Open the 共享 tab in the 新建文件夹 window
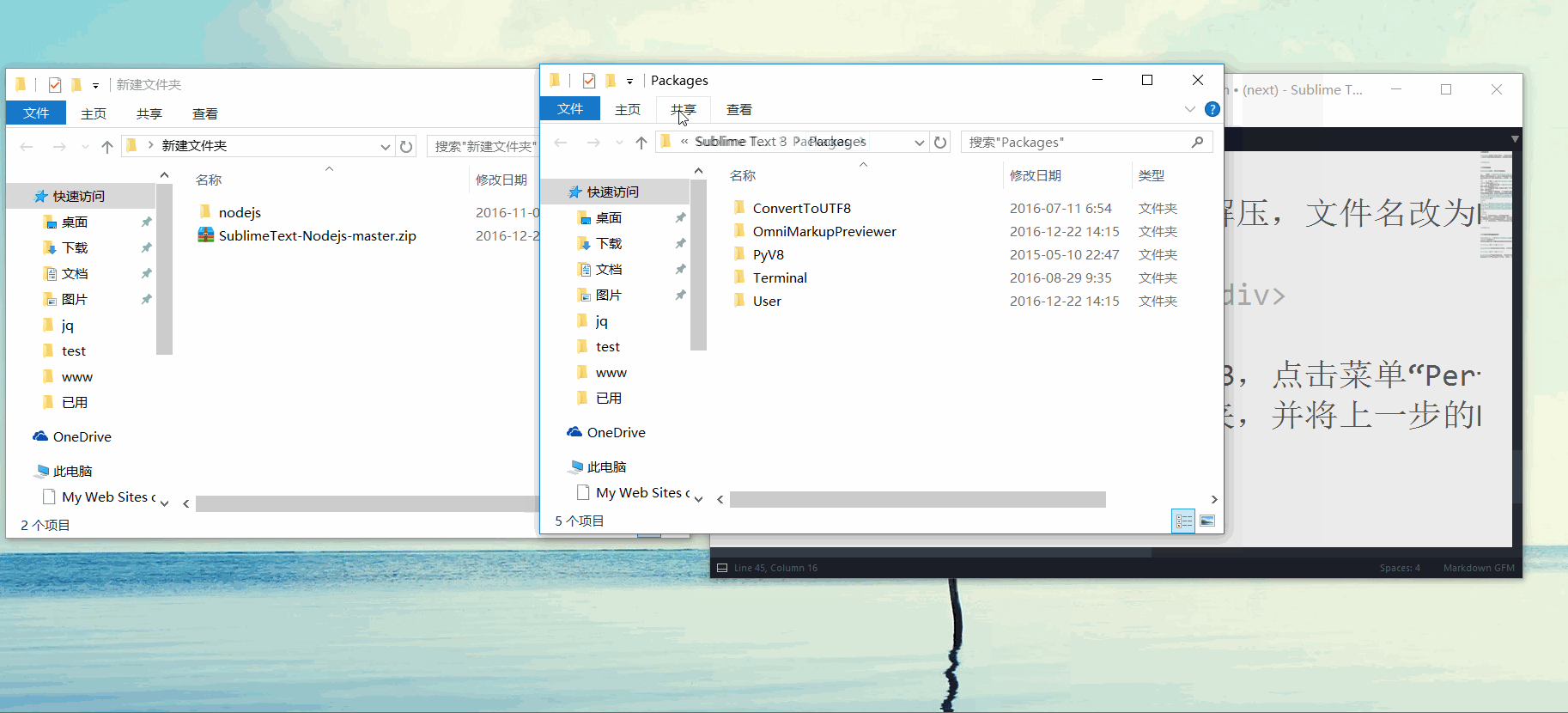This screenshot has width=1568, height=713. pyautogui.click(x=149, y=113)
